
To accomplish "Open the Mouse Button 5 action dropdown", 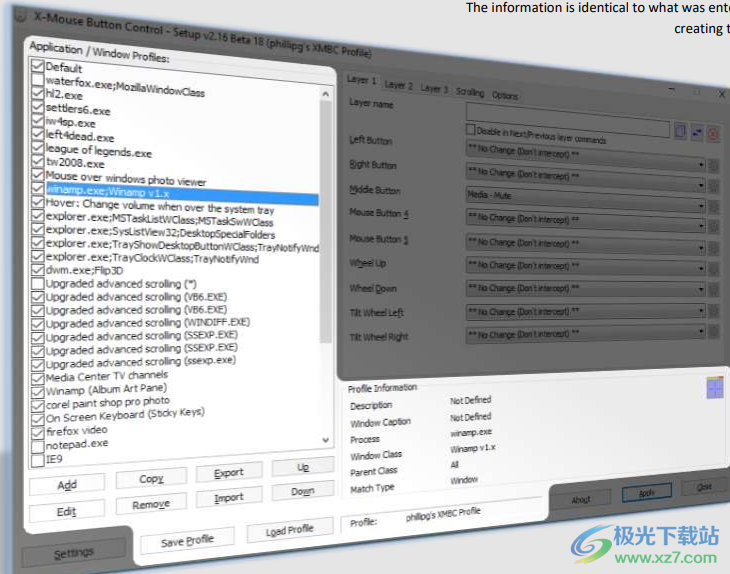I will coord(586,245).
